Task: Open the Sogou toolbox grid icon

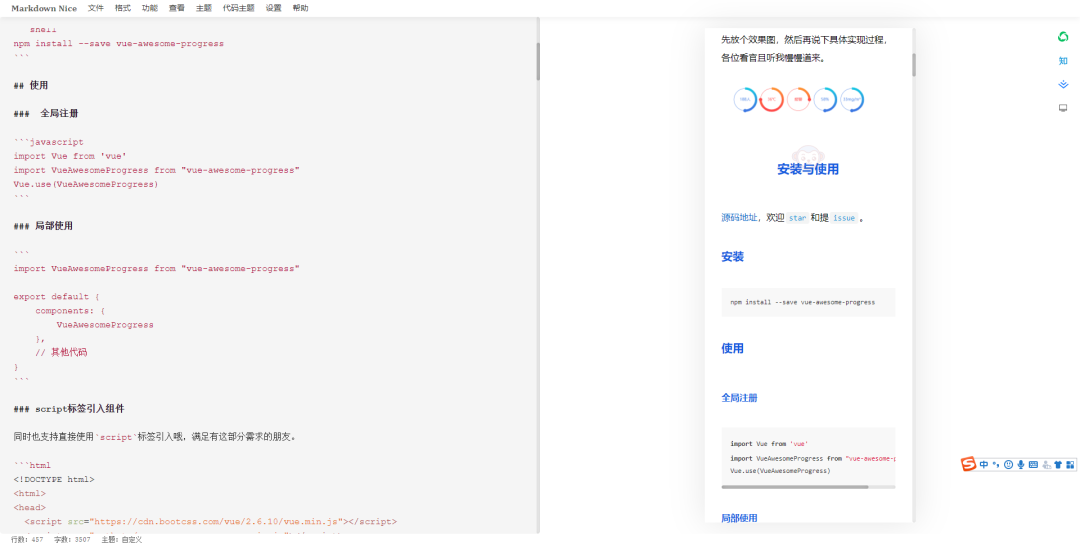Action: (x=1070, y=464)
